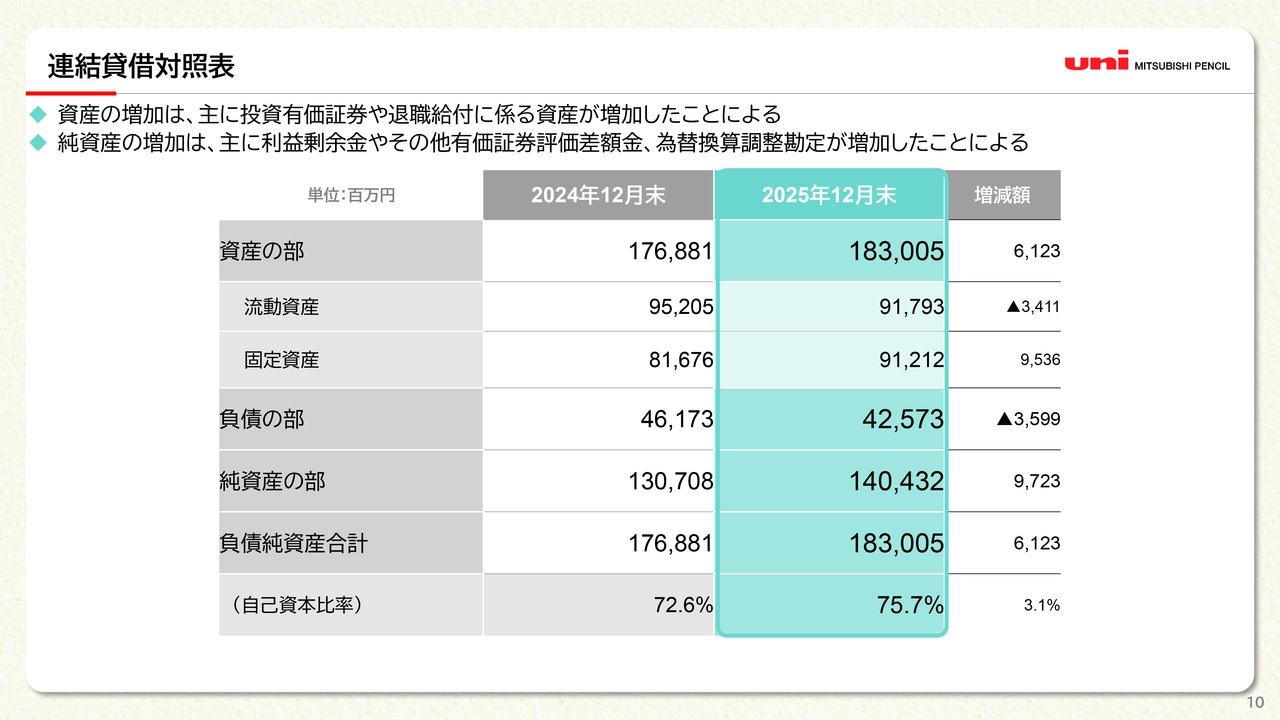Click the 単位:百万円 unit label

click(351, 195)
